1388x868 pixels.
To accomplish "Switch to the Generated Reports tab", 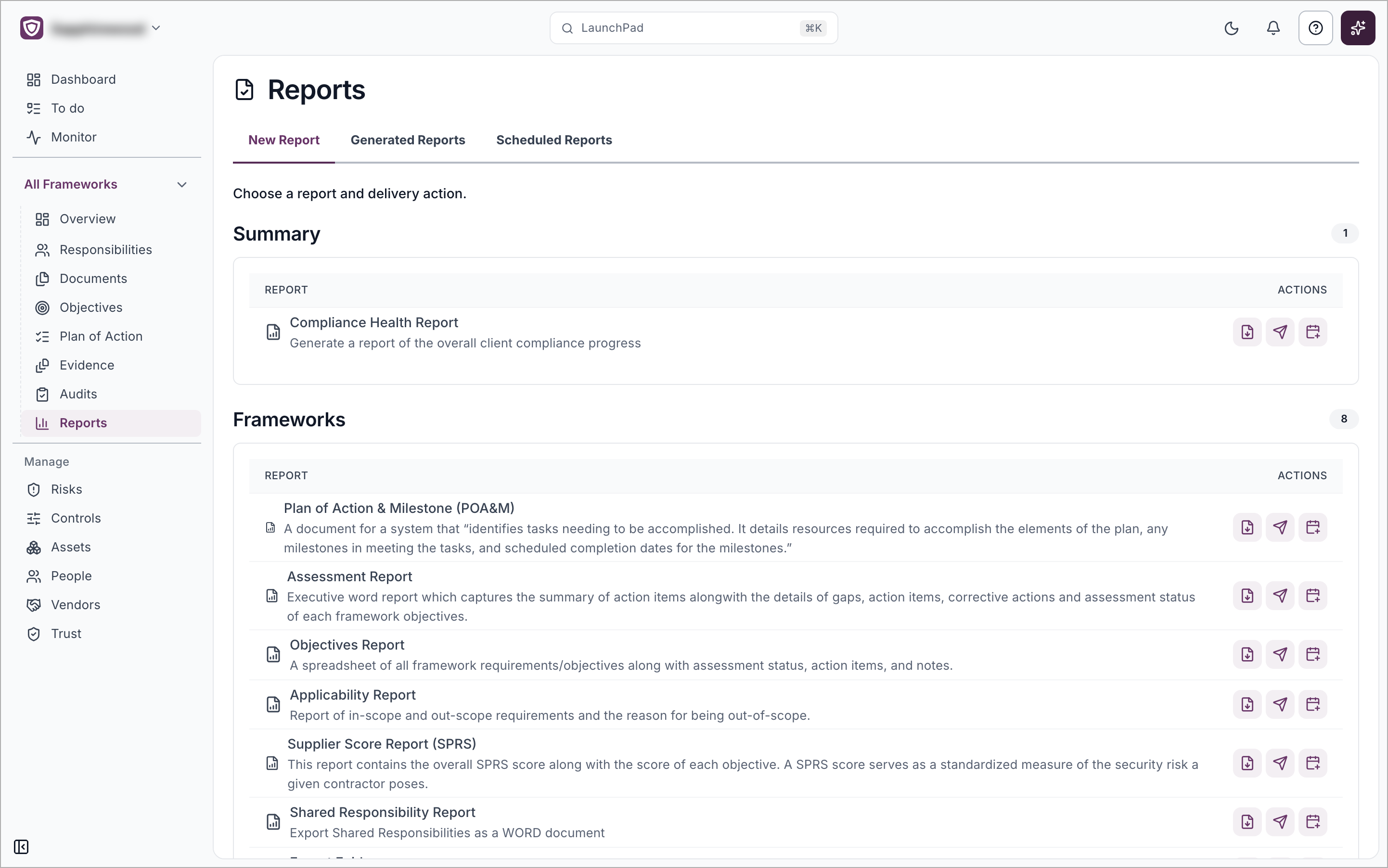I will point(408,140).
